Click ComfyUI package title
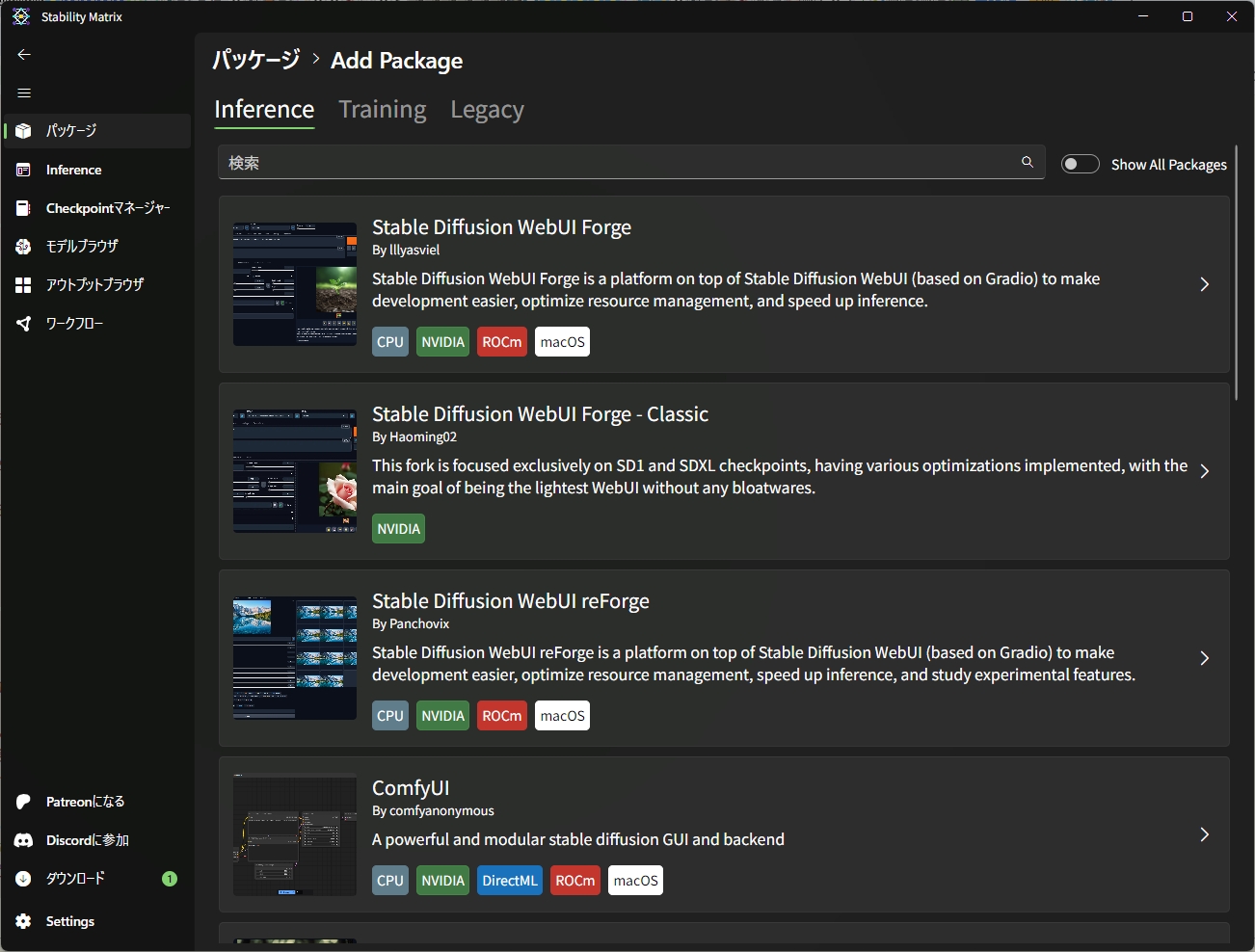This screenshot has width=1255, height=952. point(411,788)
